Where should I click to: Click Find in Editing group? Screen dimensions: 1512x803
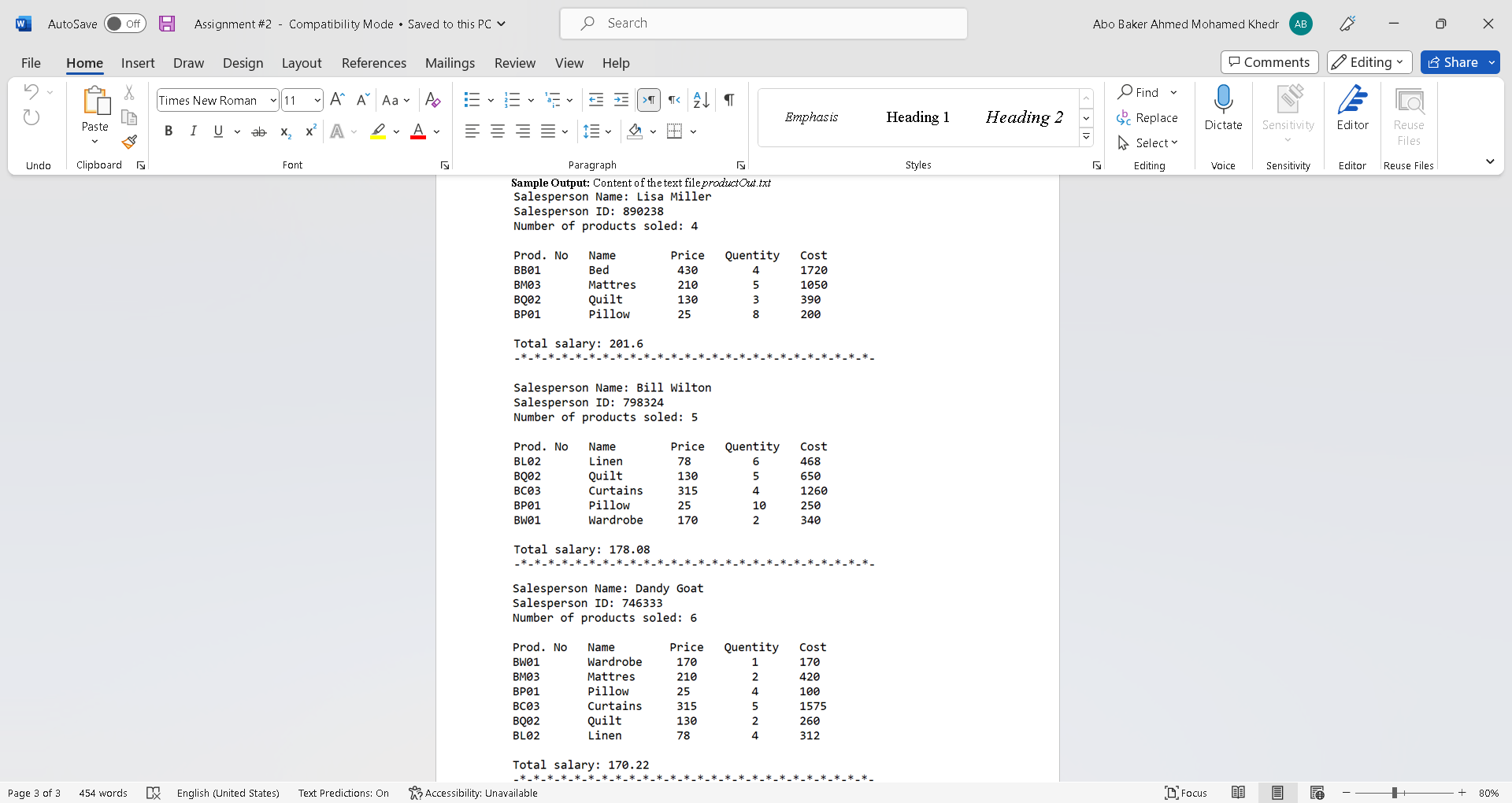click(x=1139, y=92)
